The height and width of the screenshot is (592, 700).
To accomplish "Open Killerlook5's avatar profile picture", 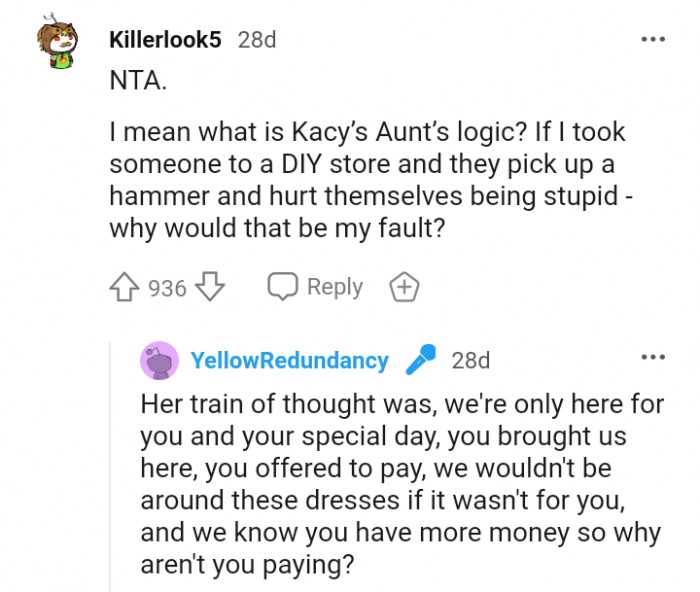I will click(x=60, y=48).
